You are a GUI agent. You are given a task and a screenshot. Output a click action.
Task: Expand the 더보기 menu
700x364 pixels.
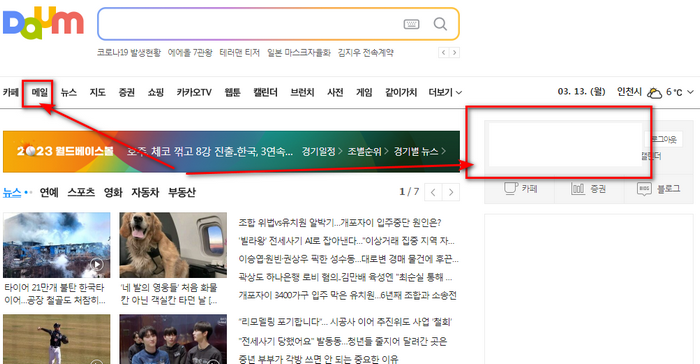point(445,92)
